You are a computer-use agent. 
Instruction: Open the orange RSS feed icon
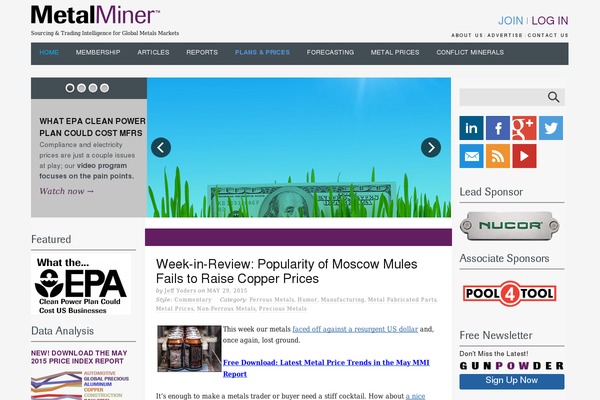tap(498, 156)
